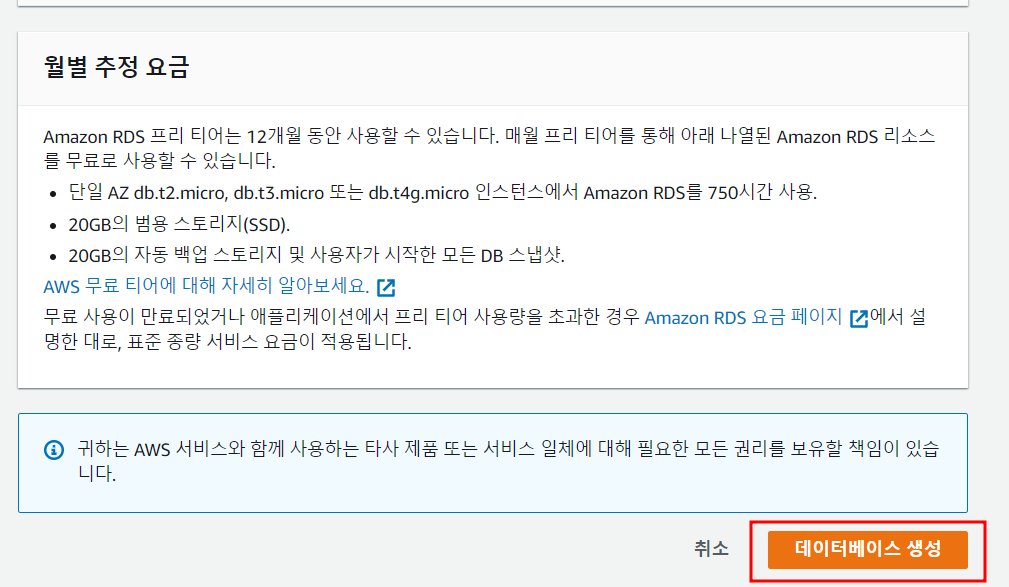Click the info icon in the notice box
The width and height of the screenshot is (1009, 587).
point(53,450)
